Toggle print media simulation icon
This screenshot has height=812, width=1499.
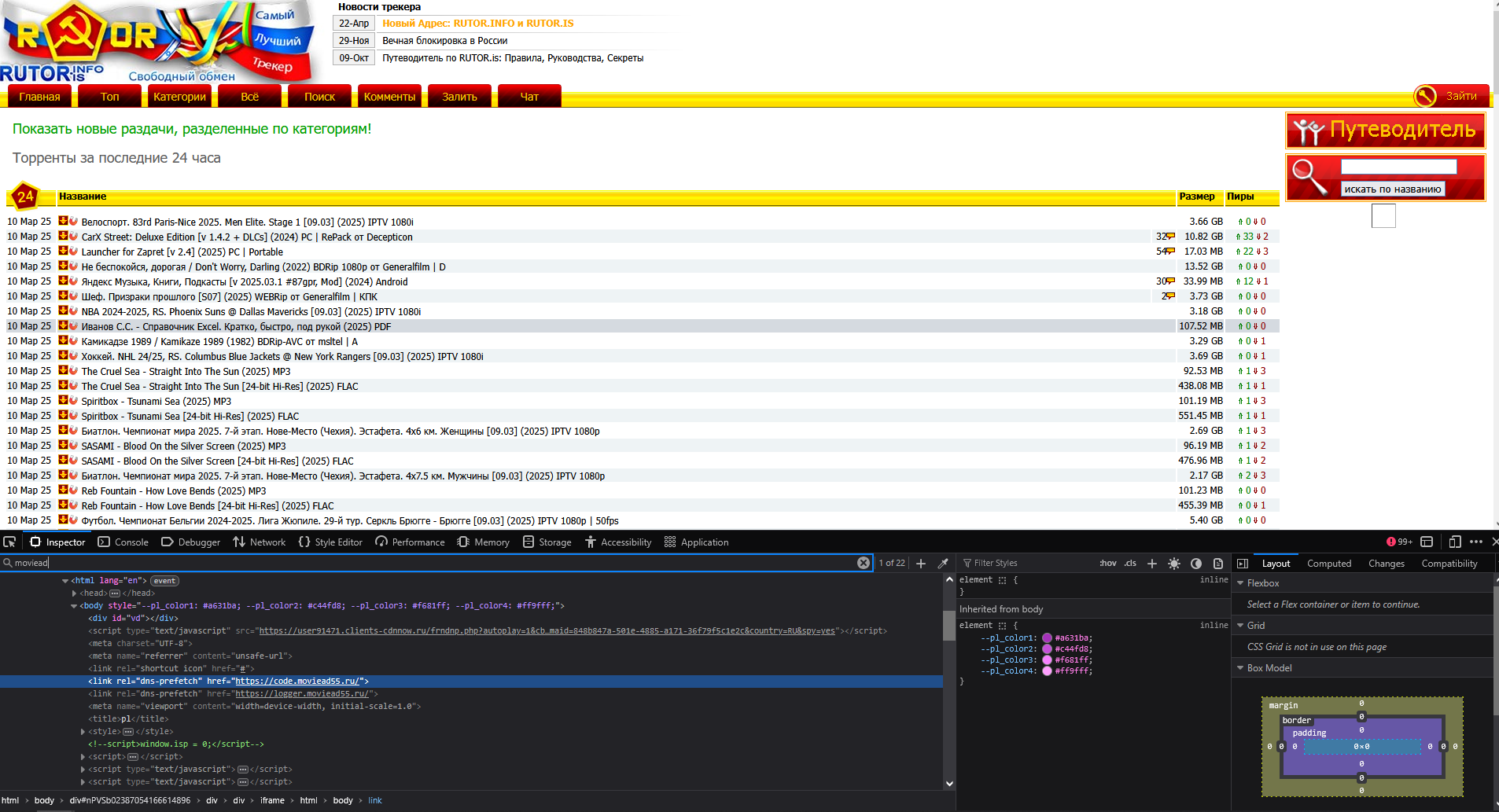pyautogui.click(x=1218, y=563)
